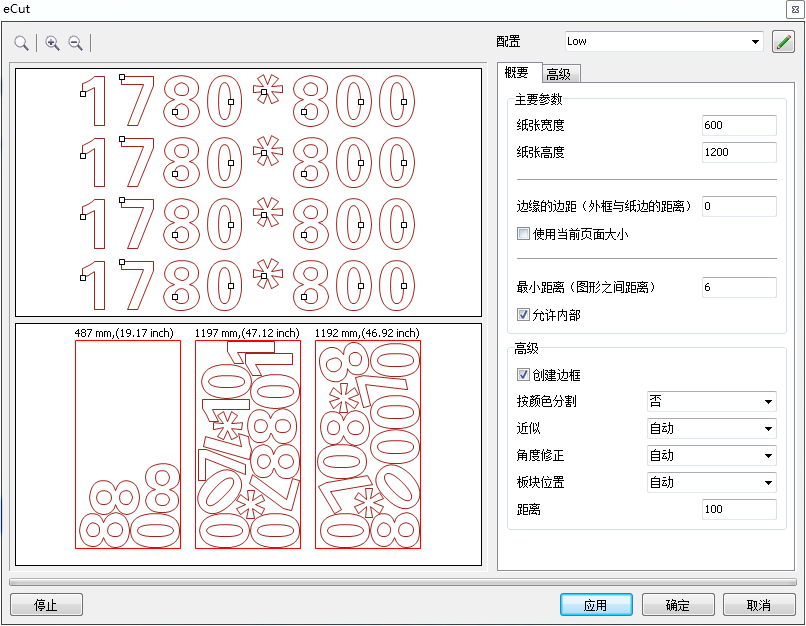This screenshot has width=806, height=626.
Task: Click the progress bar above the buttons
Action: point(403,582)
